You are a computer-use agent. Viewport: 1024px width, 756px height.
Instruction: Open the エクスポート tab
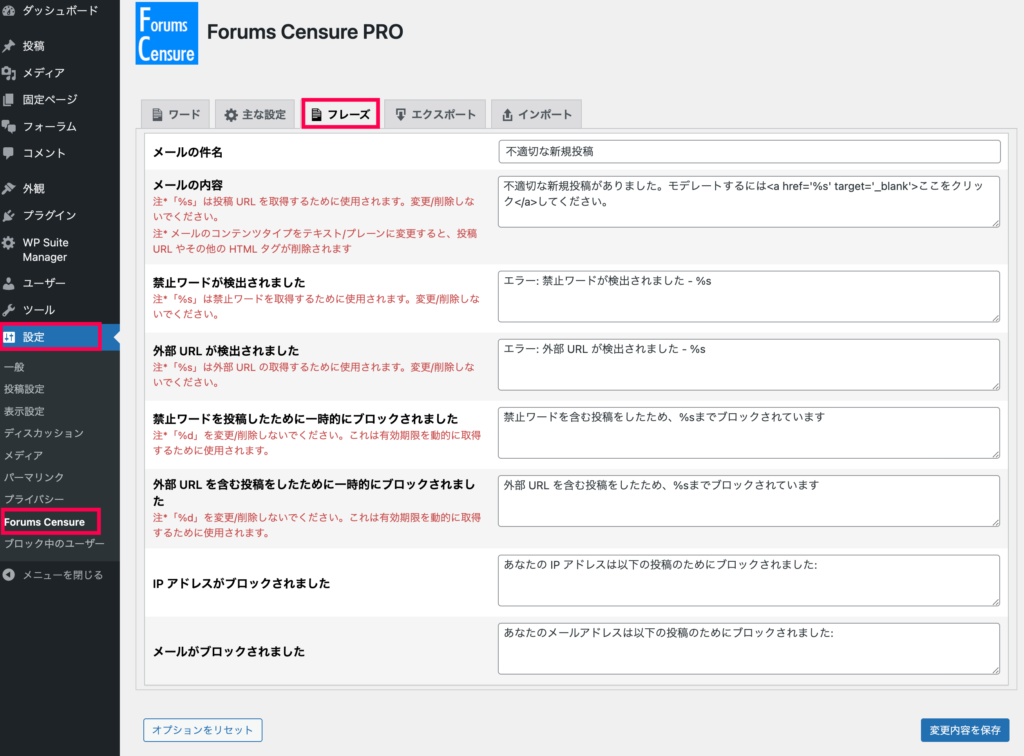435,114
